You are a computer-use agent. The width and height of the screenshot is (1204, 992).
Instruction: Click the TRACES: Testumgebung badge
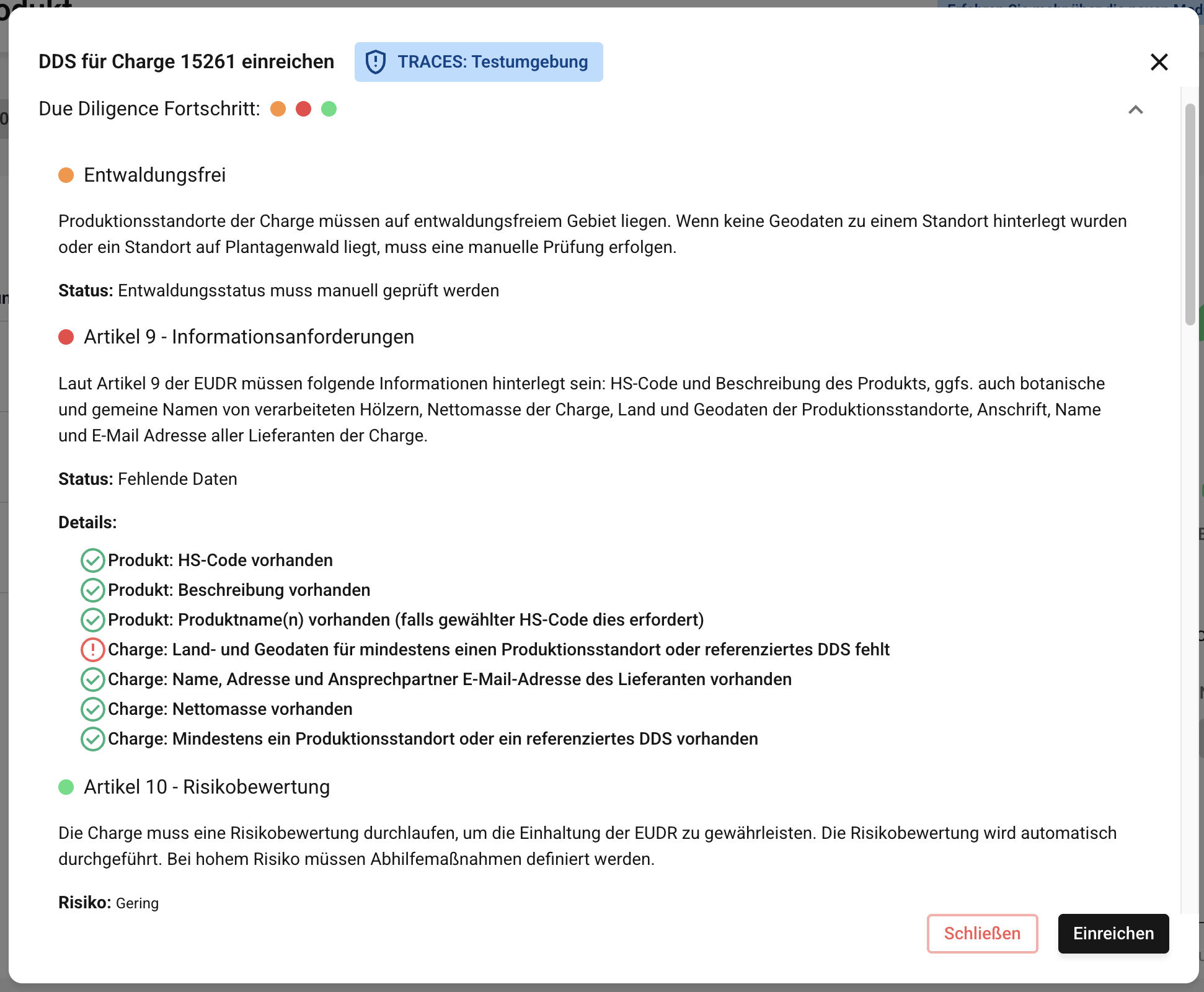tap(479, 62)
